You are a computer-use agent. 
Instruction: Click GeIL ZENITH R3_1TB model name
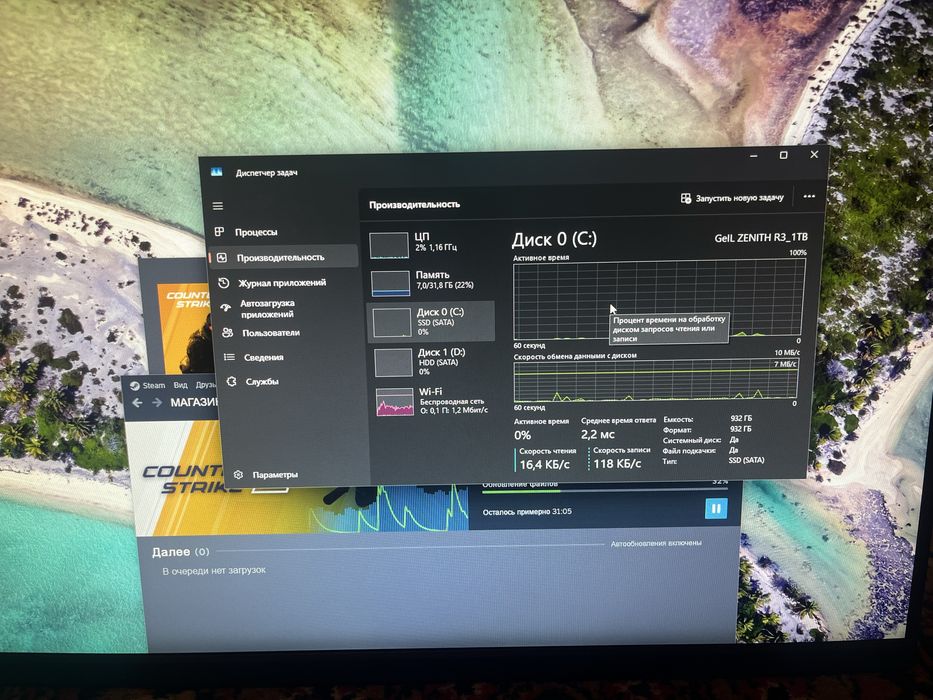761,238
